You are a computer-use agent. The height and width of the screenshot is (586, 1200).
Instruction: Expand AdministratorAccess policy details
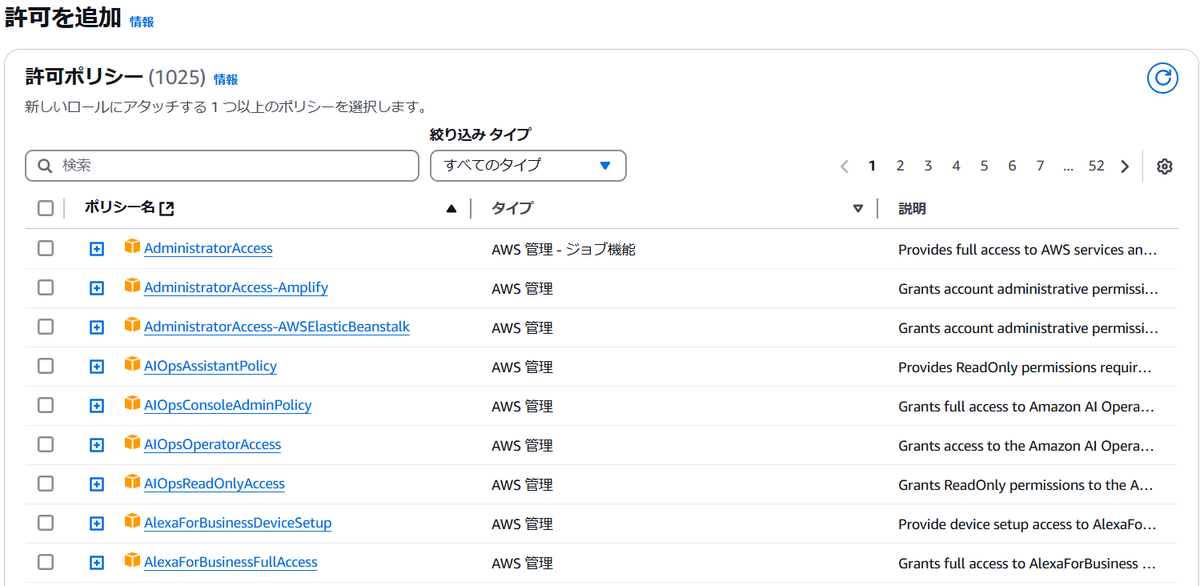click(97, 249)
